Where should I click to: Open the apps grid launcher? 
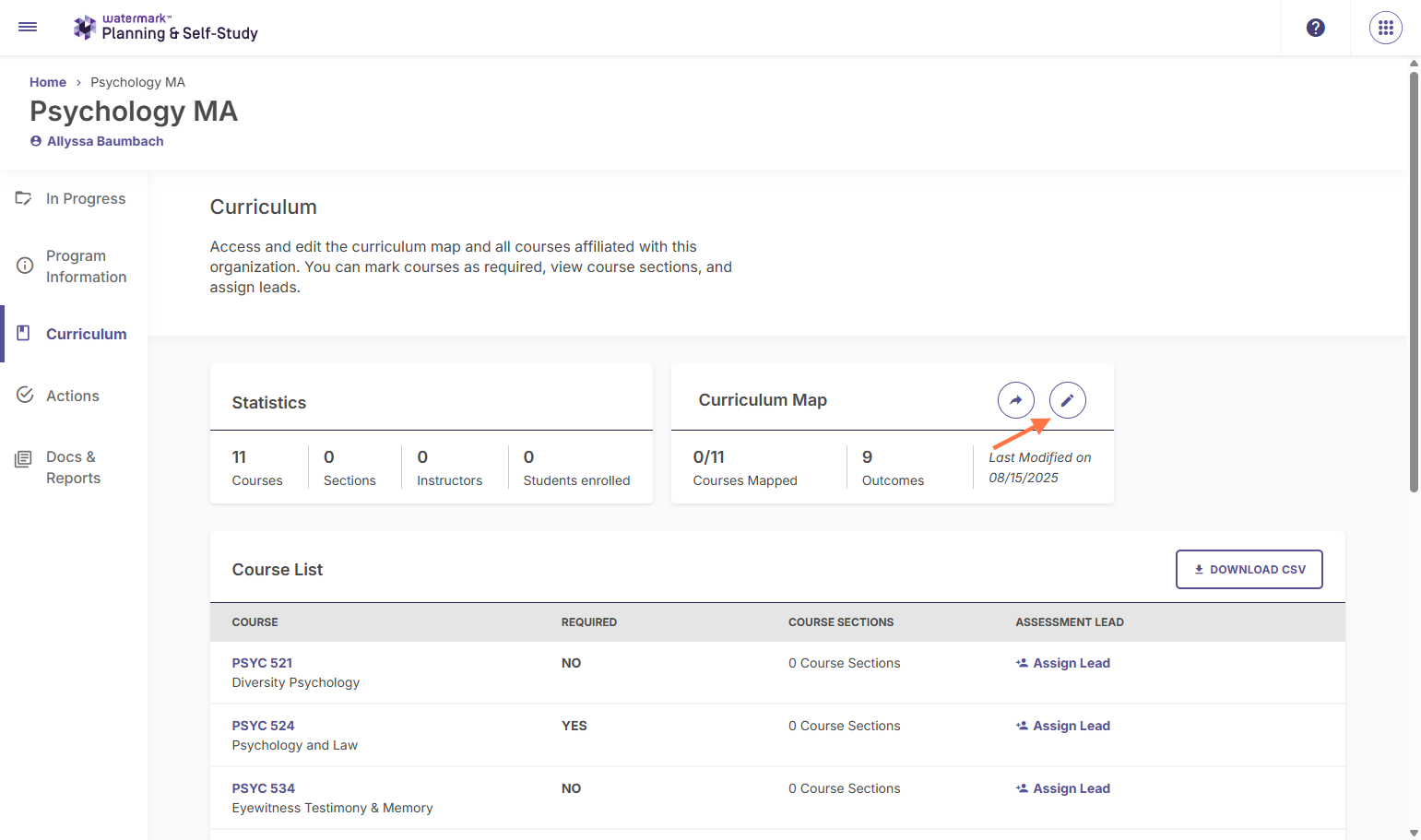pyautogui.click(x=1386, y=28)
